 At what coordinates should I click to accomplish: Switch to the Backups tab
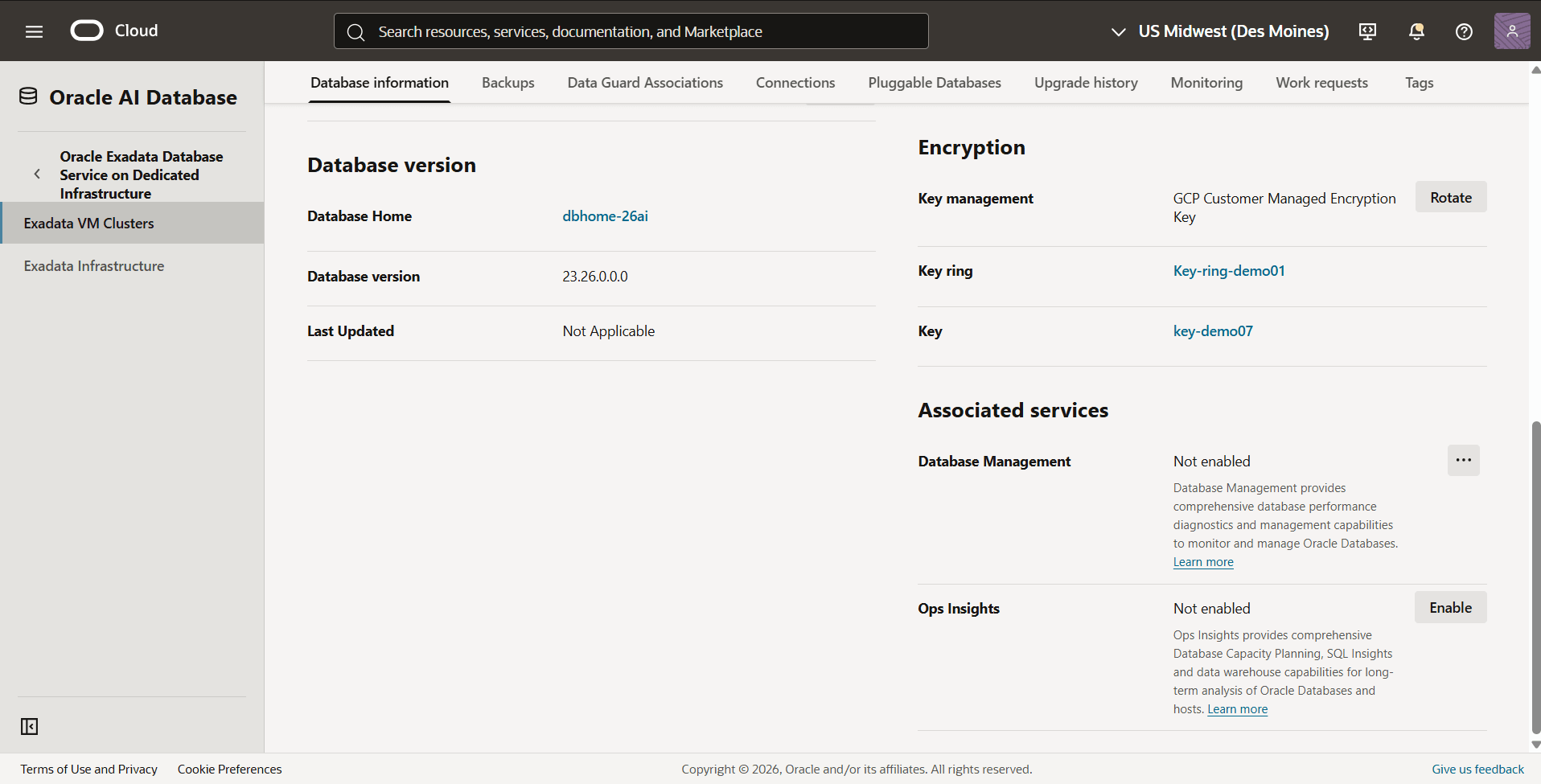[x=508, y=82]
